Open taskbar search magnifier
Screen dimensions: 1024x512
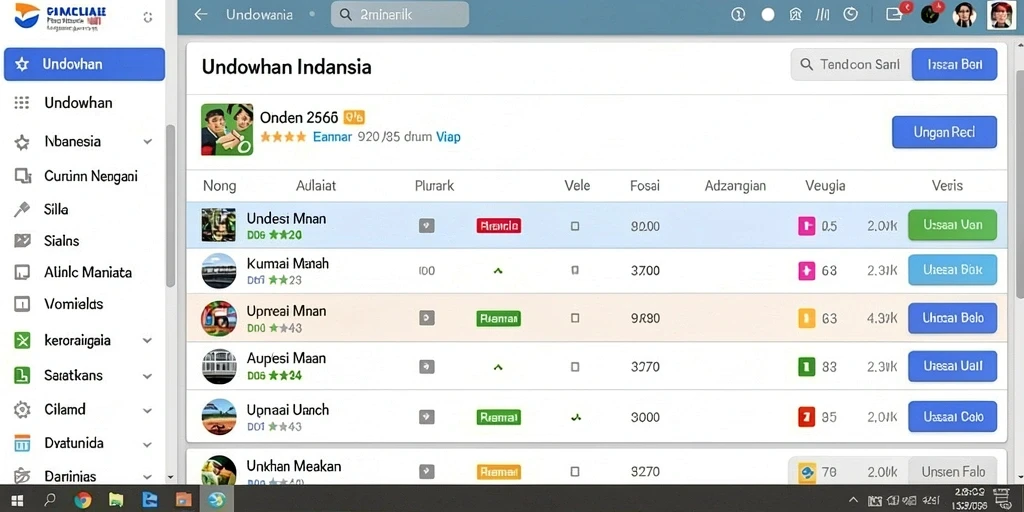(50, 500)
